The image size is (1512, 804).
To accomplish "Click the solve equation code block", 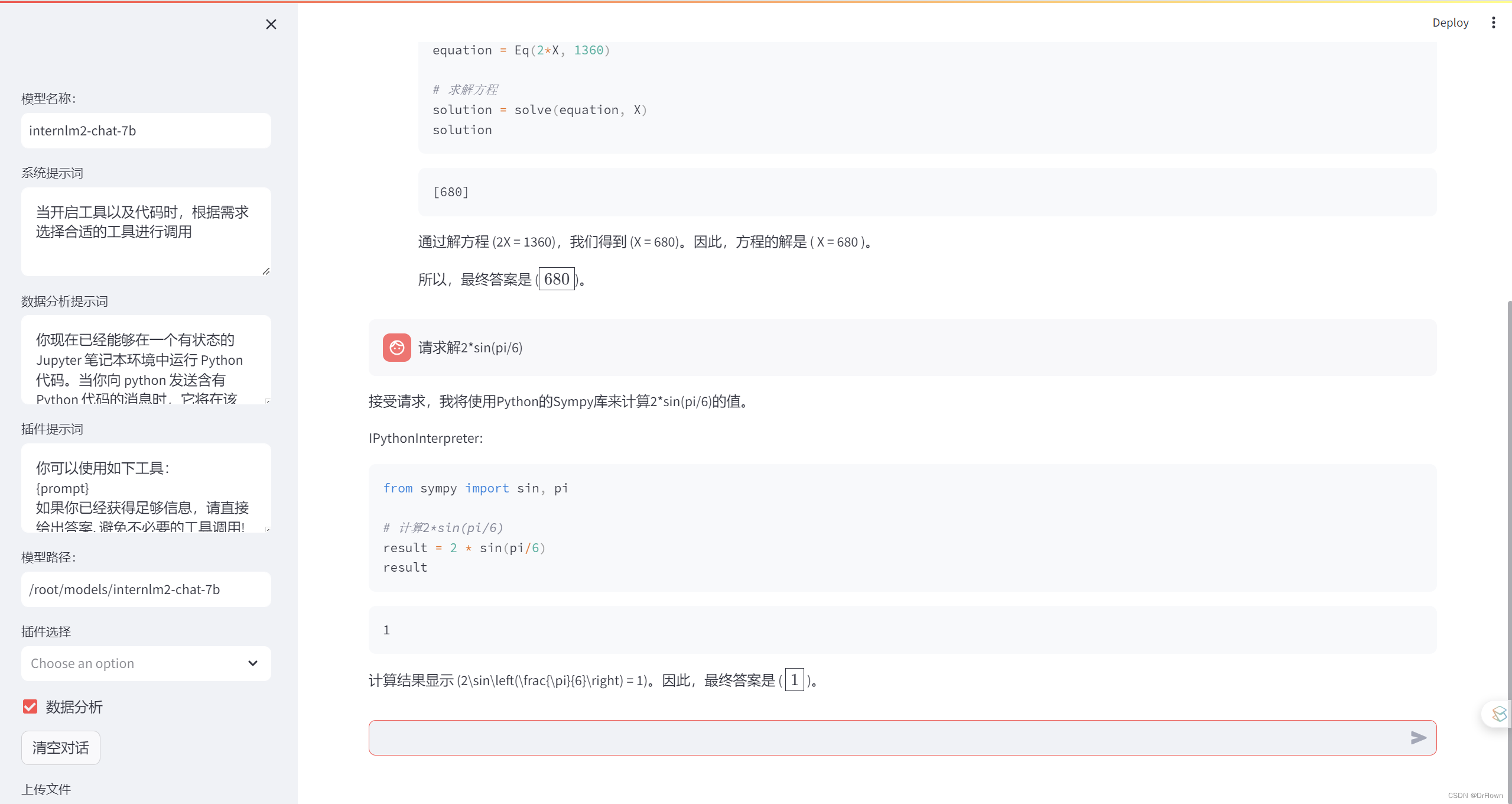I will [927, 98].
